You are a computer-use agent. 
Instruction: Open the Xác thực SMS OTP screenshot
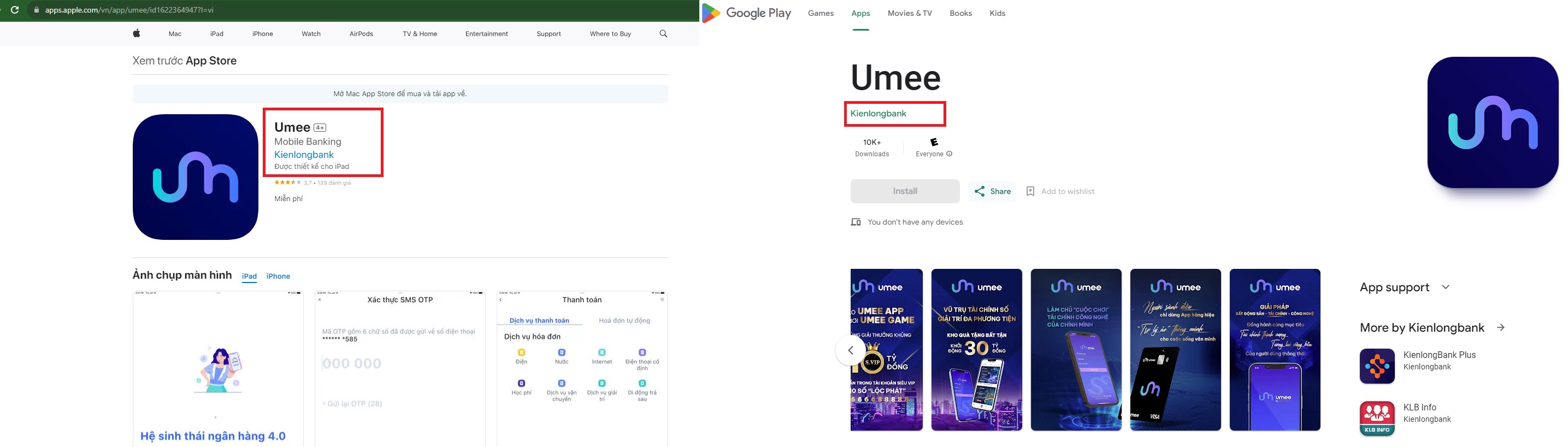pos(400,368)
